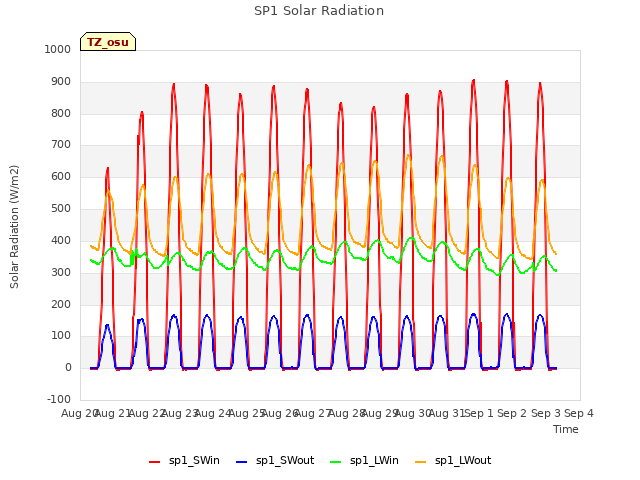
Task: Click the 800 y-axis tick label
Action: pyautogui.click(x=61, y=113)
